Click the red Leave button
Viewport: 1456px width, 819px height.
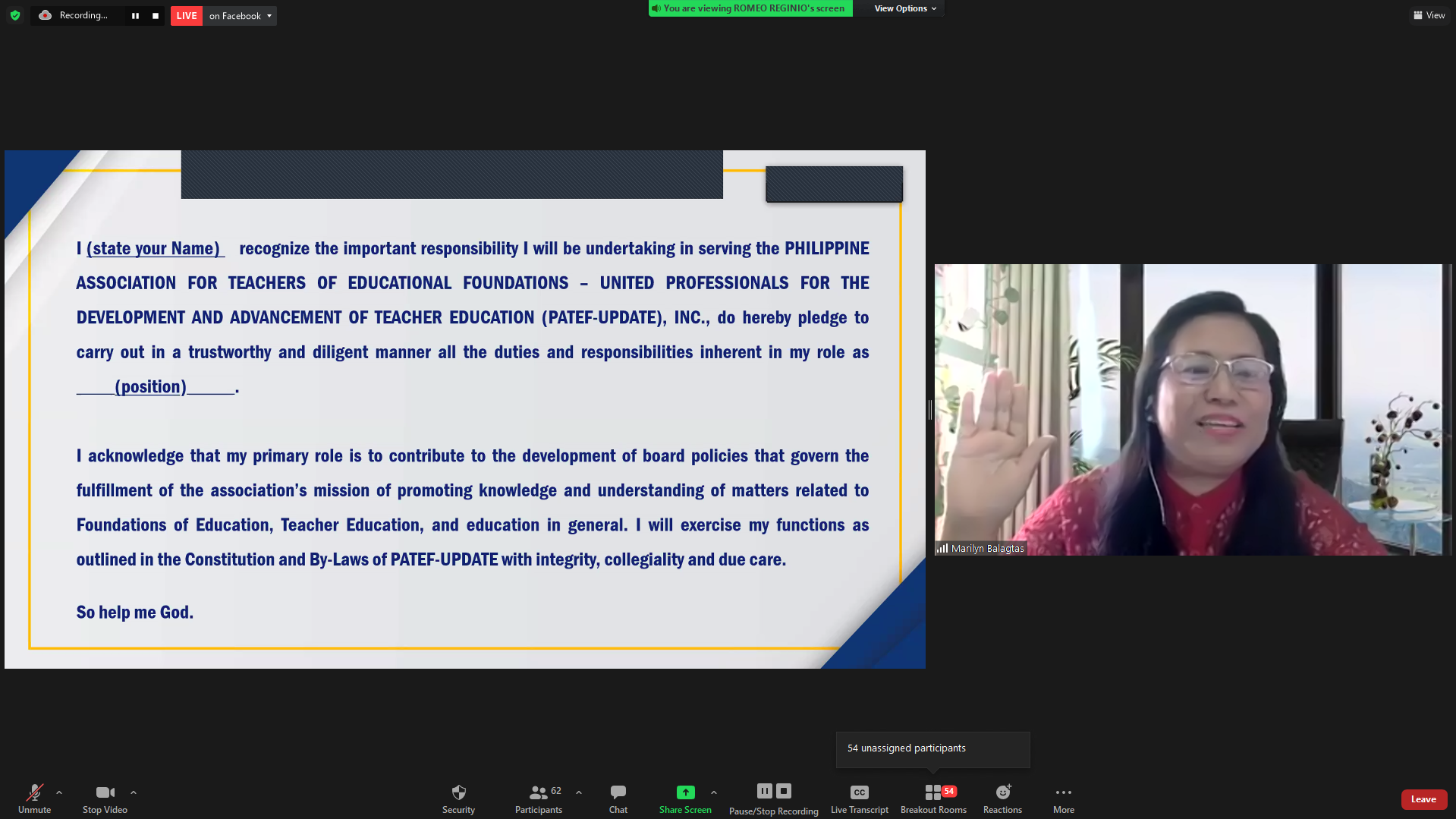point(1423,799)
